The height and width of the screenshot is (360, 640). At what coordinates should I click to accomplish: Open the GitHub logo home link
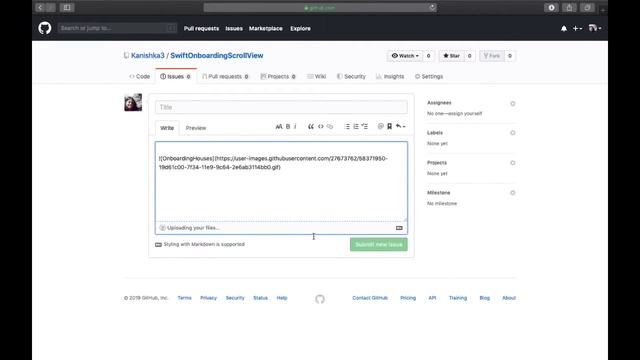(x=45, y=28)
